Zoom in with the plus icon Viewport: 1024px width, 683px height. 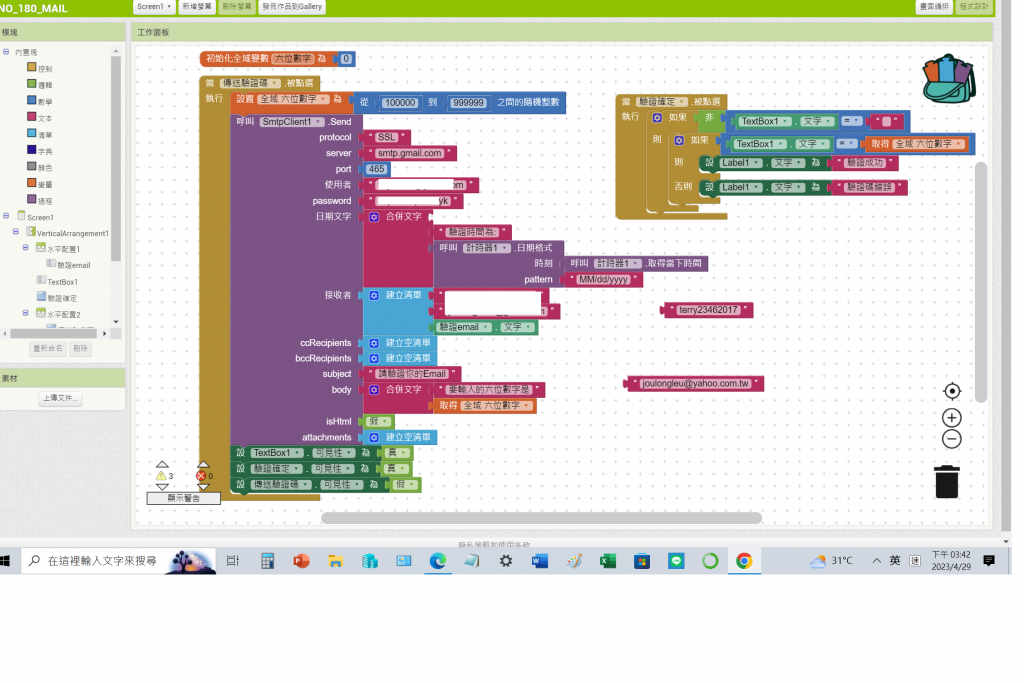[952, 418]
